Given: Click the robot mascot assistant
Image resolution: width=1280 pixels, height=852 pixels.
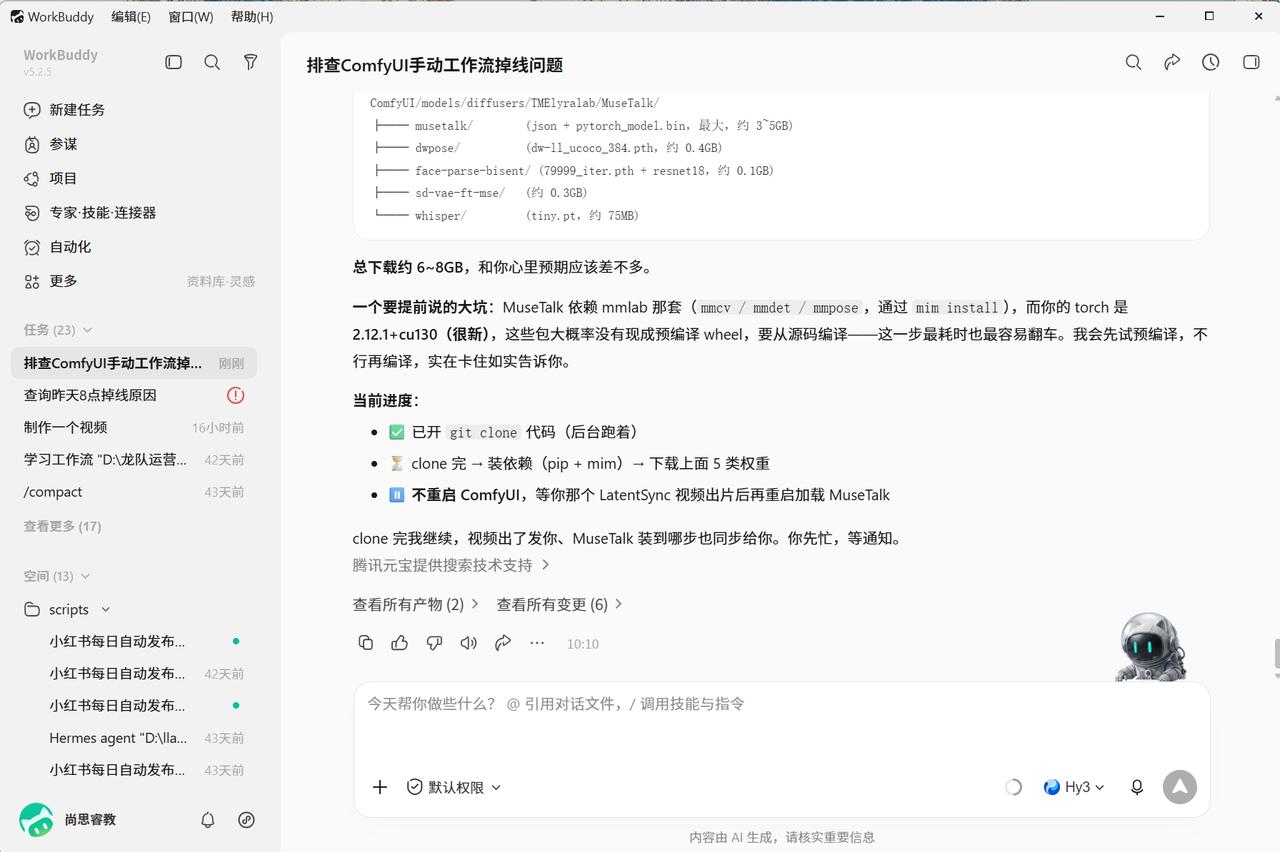Looking at the screenshot, I should [1150, 647].
